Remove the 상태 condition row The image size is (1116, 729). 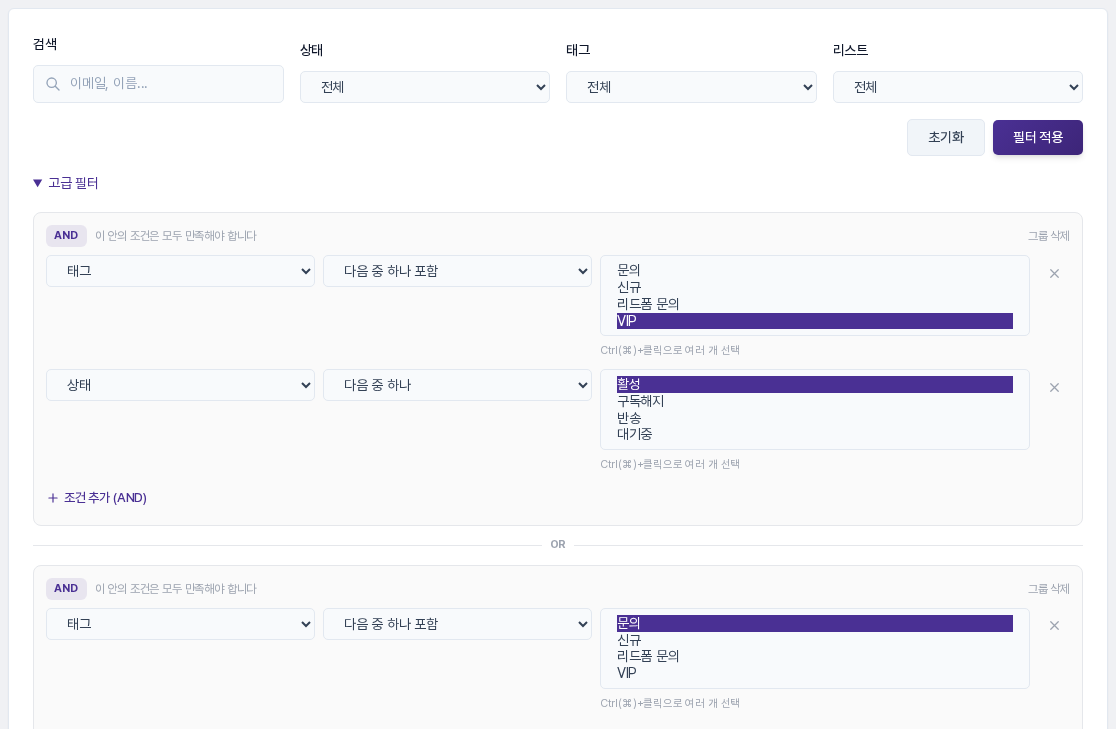[x=1054, y=387]
